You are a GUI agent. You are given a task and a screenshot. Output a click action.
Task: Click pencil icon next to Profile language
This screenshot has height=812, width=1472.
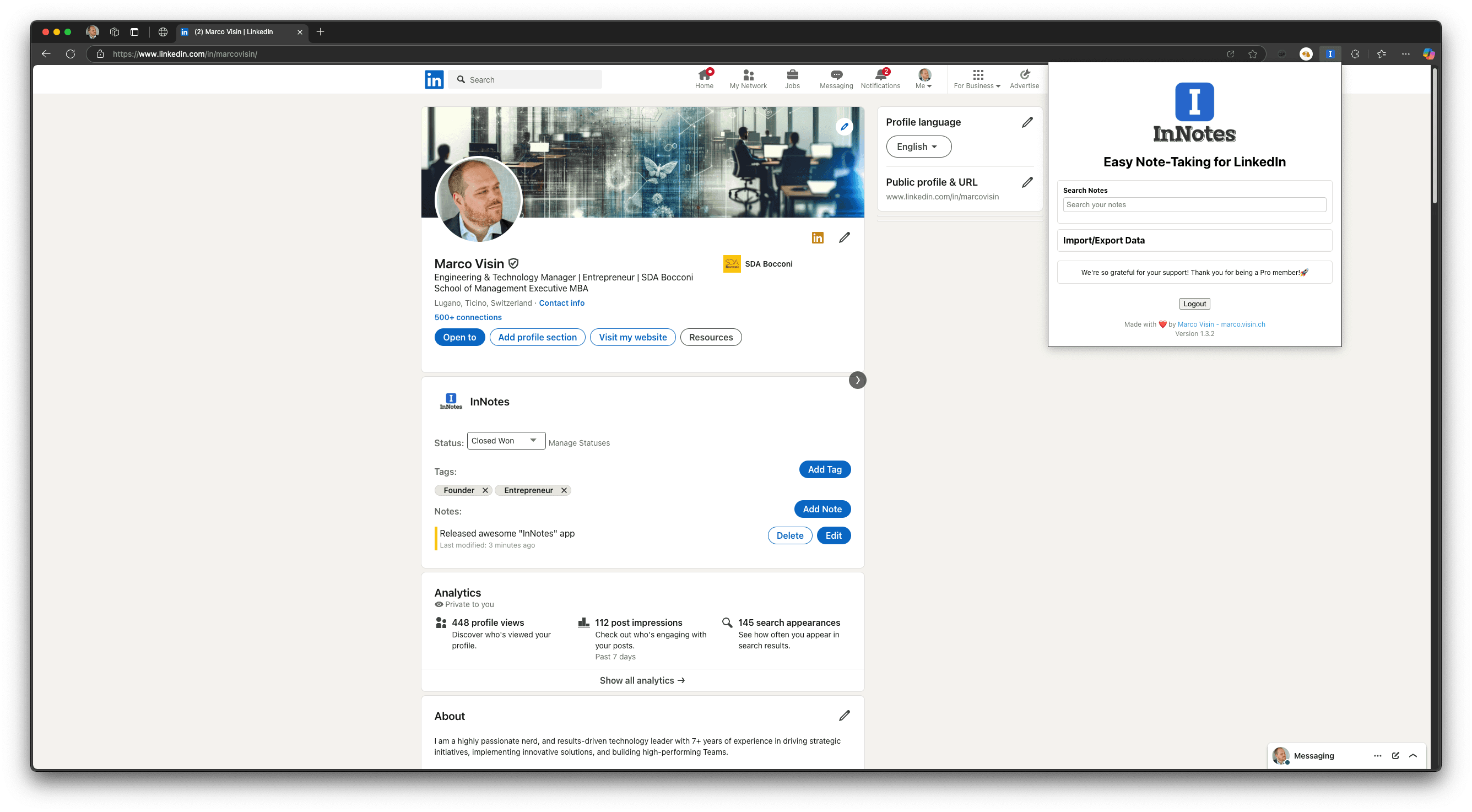pos(1027,122)
